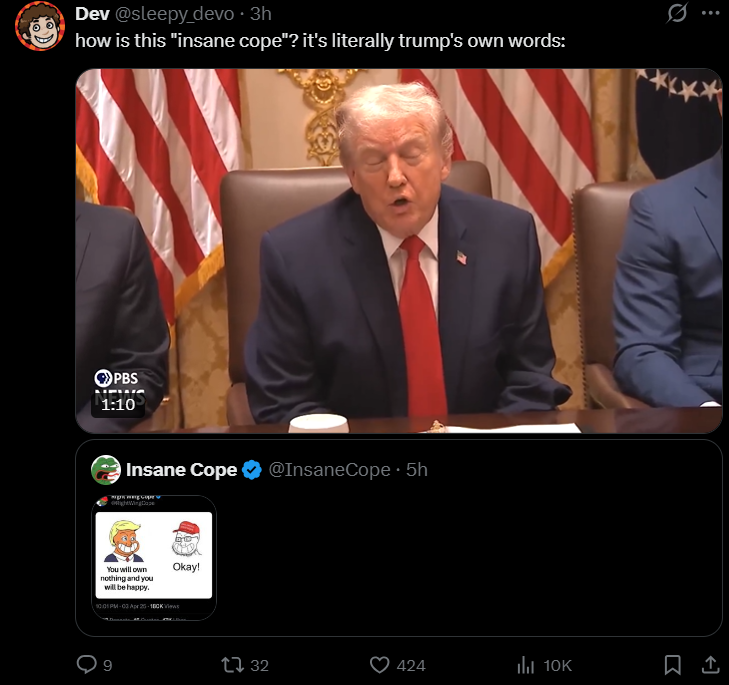Open the three-dot more options menu

(x=710, y=13)
